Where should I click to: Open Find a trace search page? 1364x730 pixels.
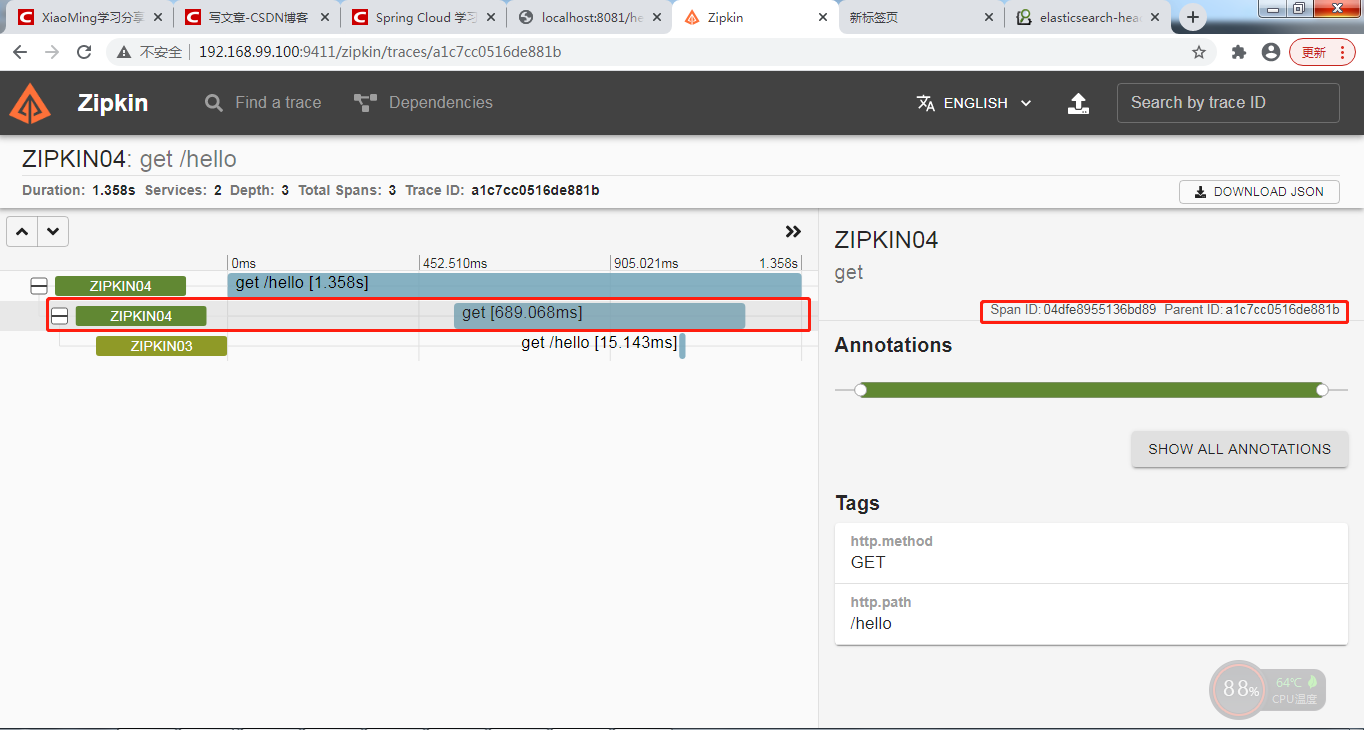[x=263, y=103]
